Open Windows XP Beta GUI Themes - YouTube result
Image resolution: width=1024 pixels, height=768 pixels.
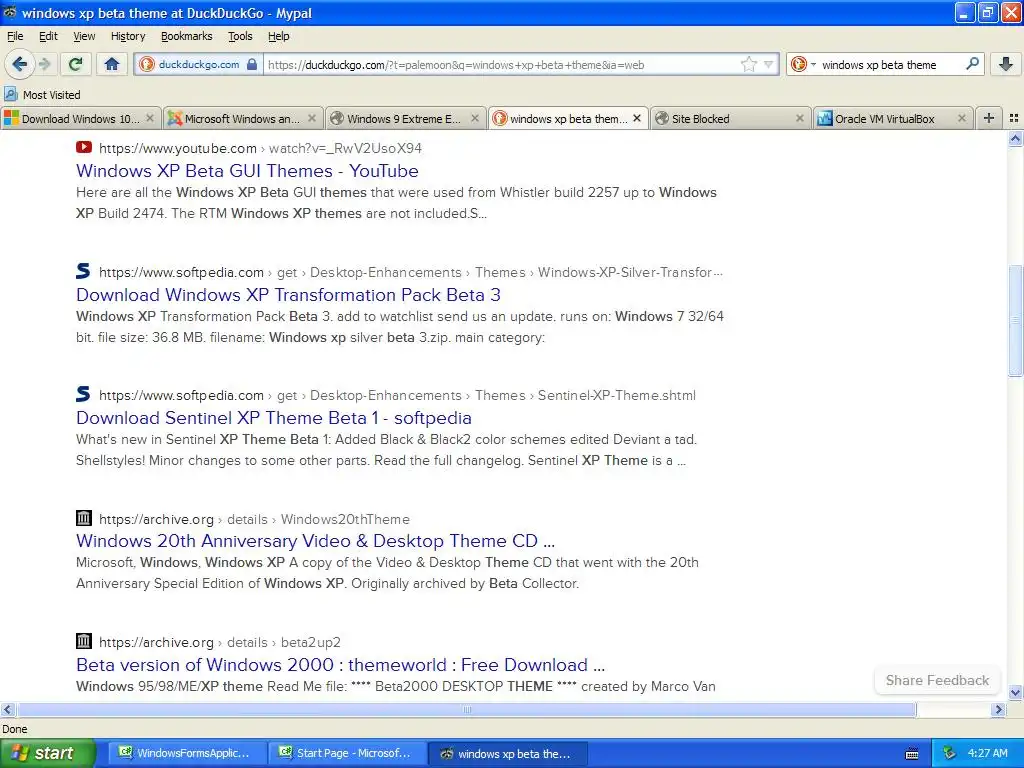tap(248, 171)
